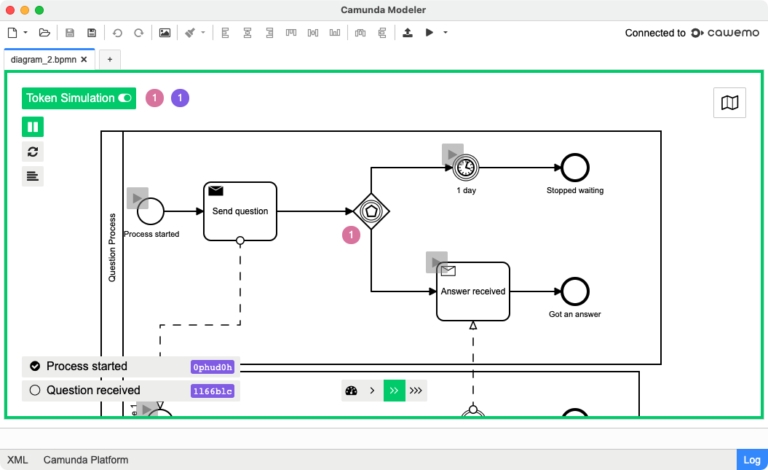Align selected elements to the right
The image size is (768, 470).
point(269,33)
